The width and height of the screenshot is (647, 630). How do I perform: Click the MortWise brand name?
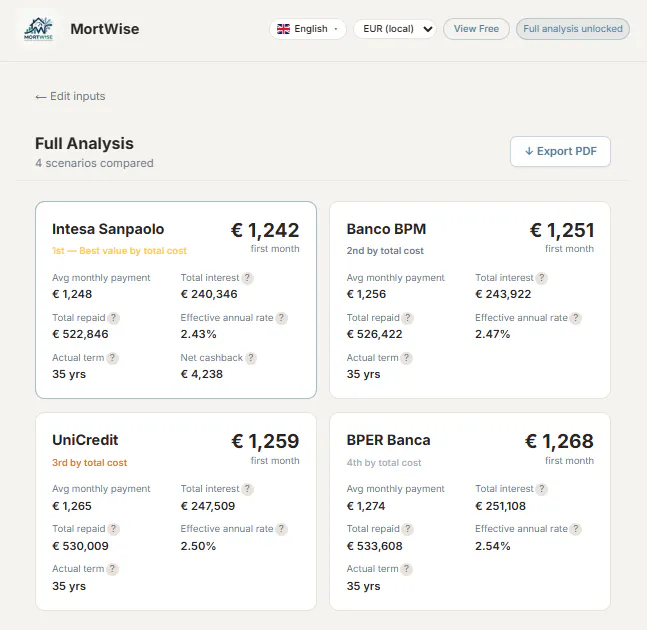coord(105,29)
